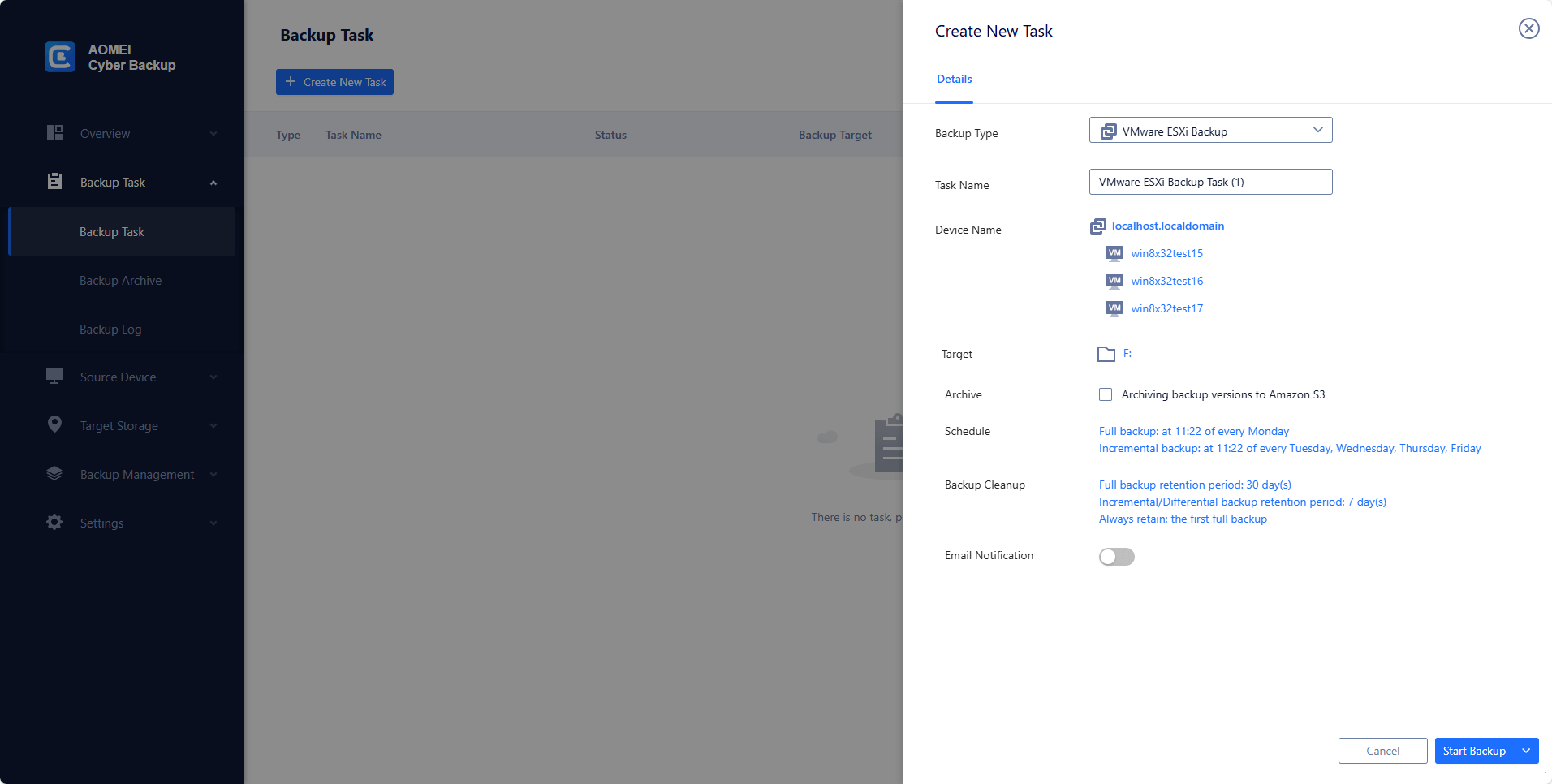Expand the Source Device sidebar section
The image size is (1552, 784).
(213, 377)
